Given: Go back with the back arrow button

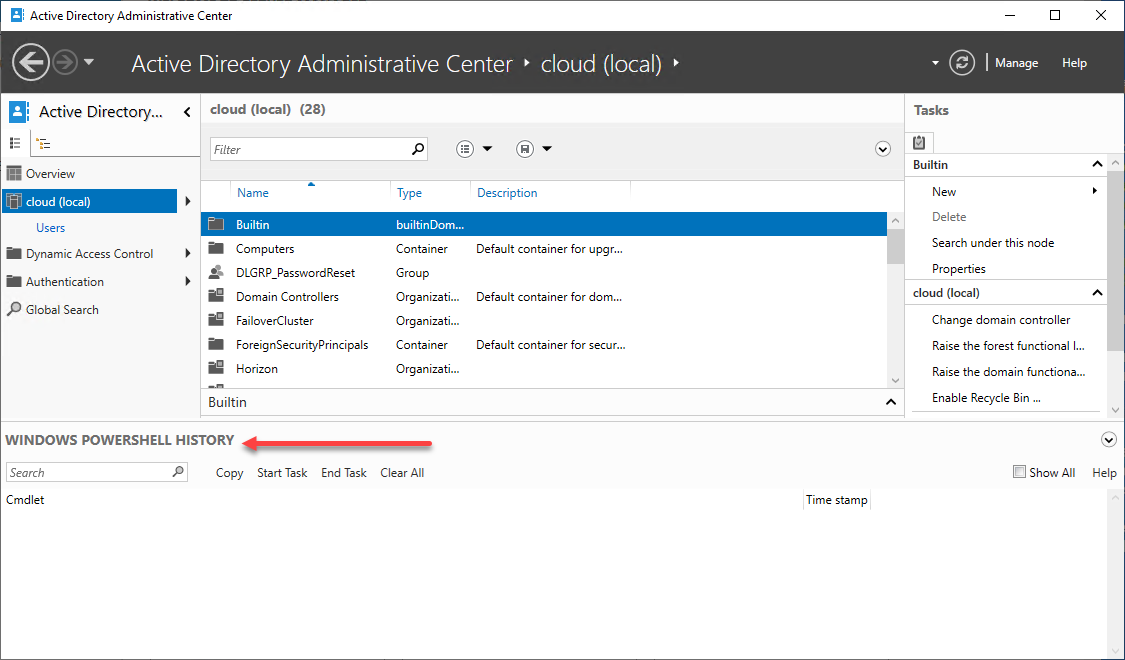Looking at the screenshot, I should (x=31, y=62).
